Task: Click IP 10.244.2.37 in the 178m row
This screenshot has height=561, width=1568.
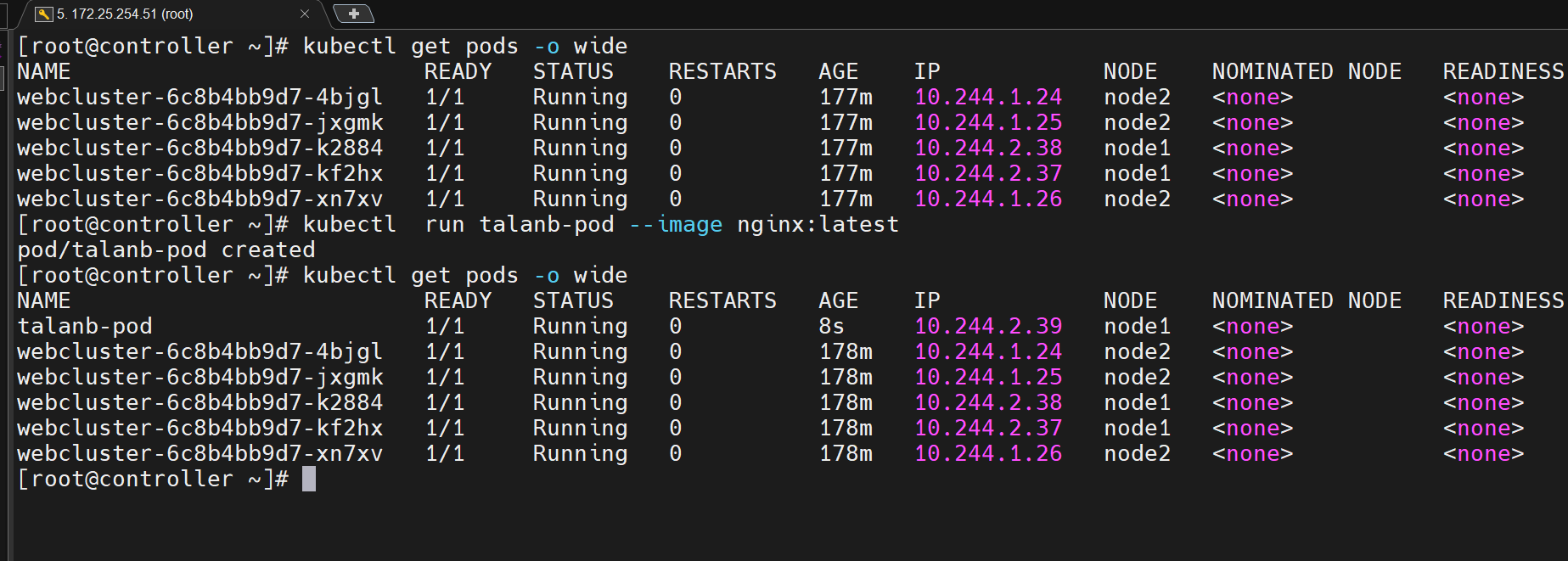Action: coord(988,428)
